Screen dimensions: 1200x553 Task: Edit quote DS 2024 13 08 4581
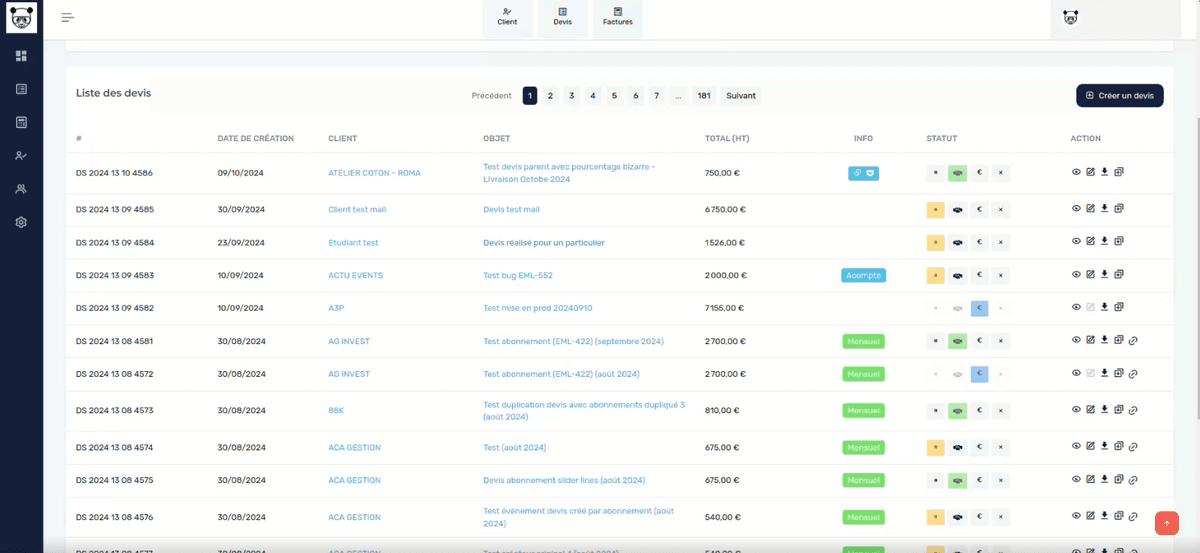(1090, 340)
